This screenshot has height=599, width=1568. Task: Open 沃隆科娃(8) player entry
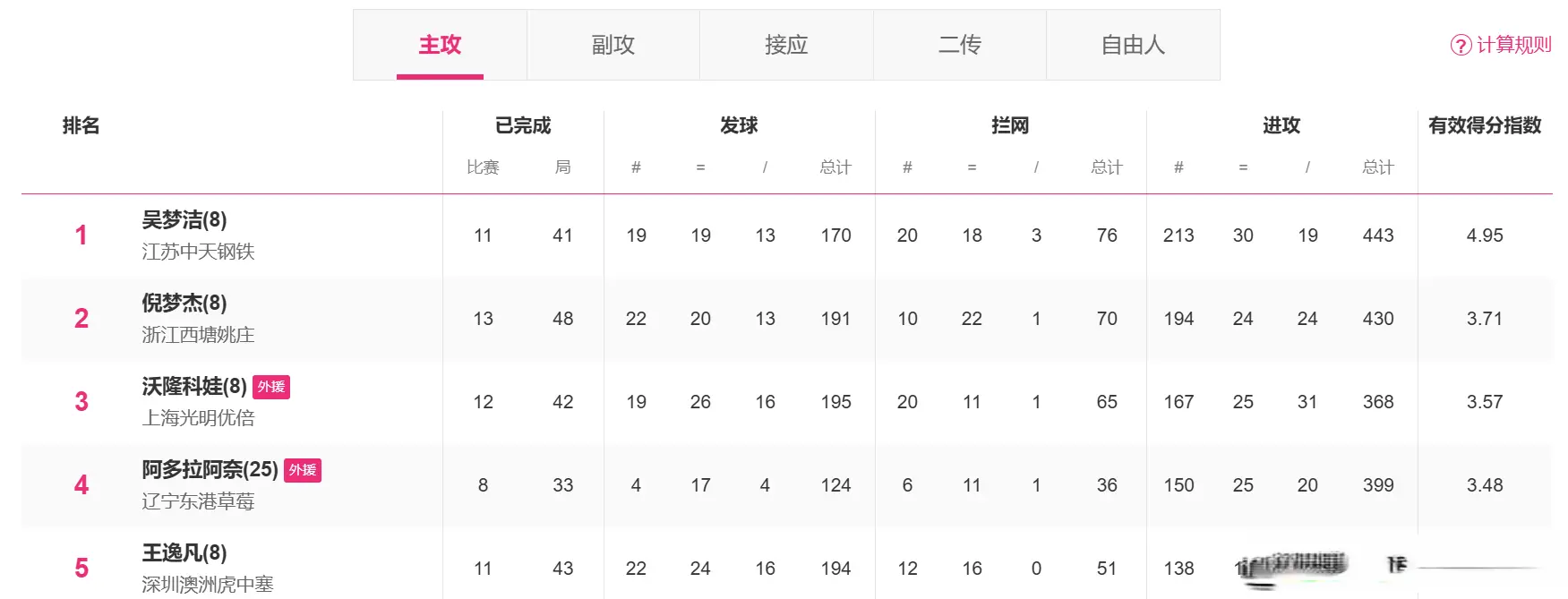pyautogui.click(x=194, y=386)
